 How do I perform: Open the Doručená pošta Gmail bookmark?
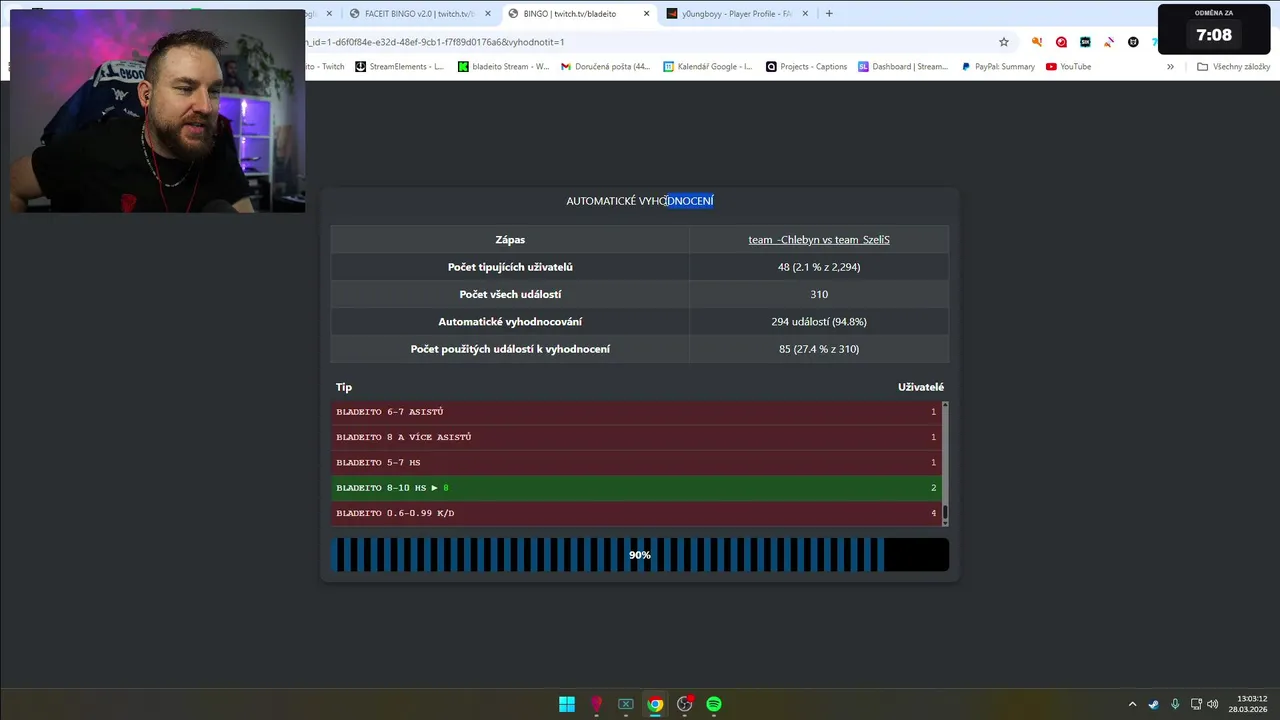605,67
